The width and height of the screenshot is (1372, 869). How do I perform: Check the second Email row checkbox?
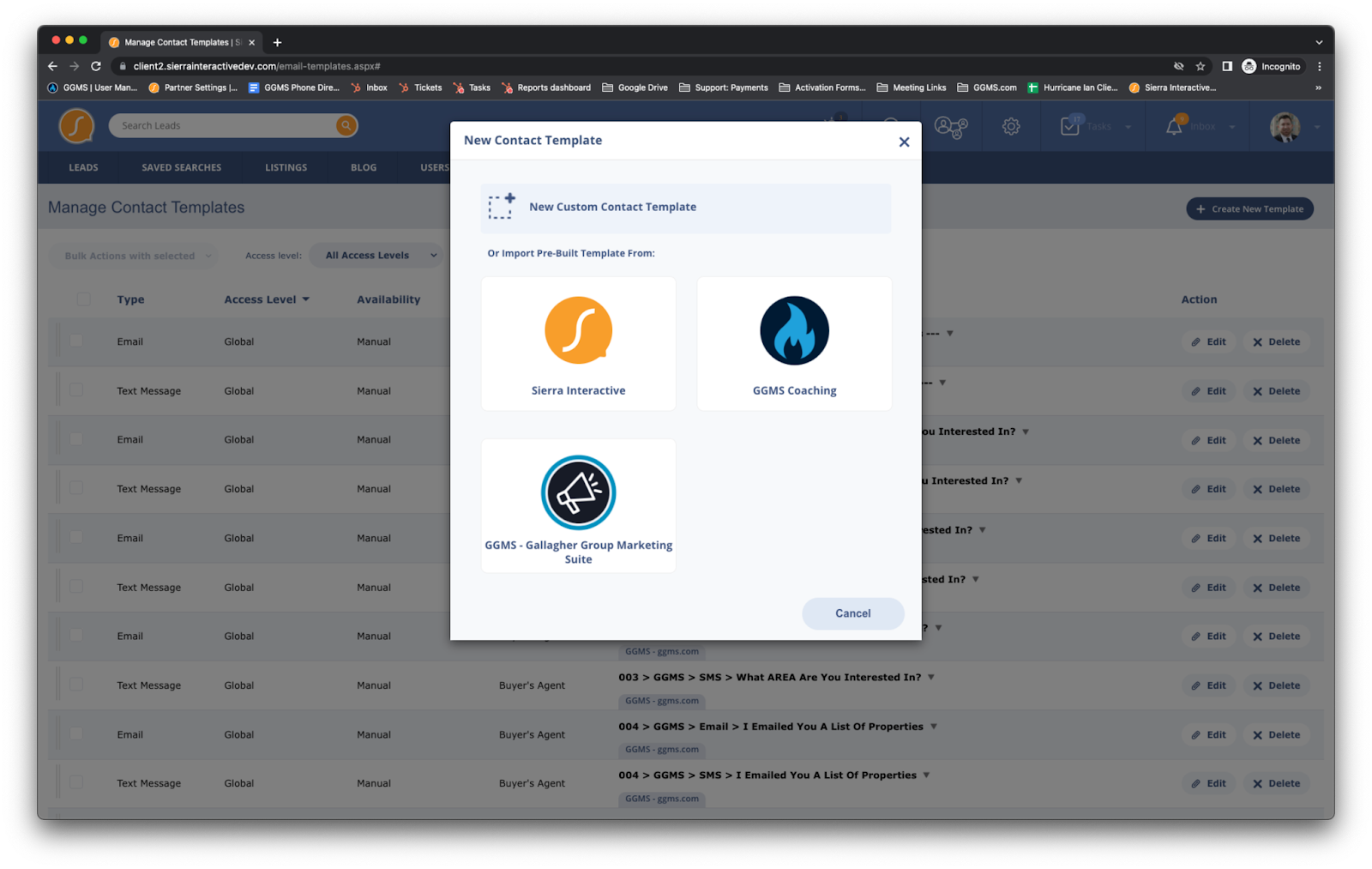(76, 438)
